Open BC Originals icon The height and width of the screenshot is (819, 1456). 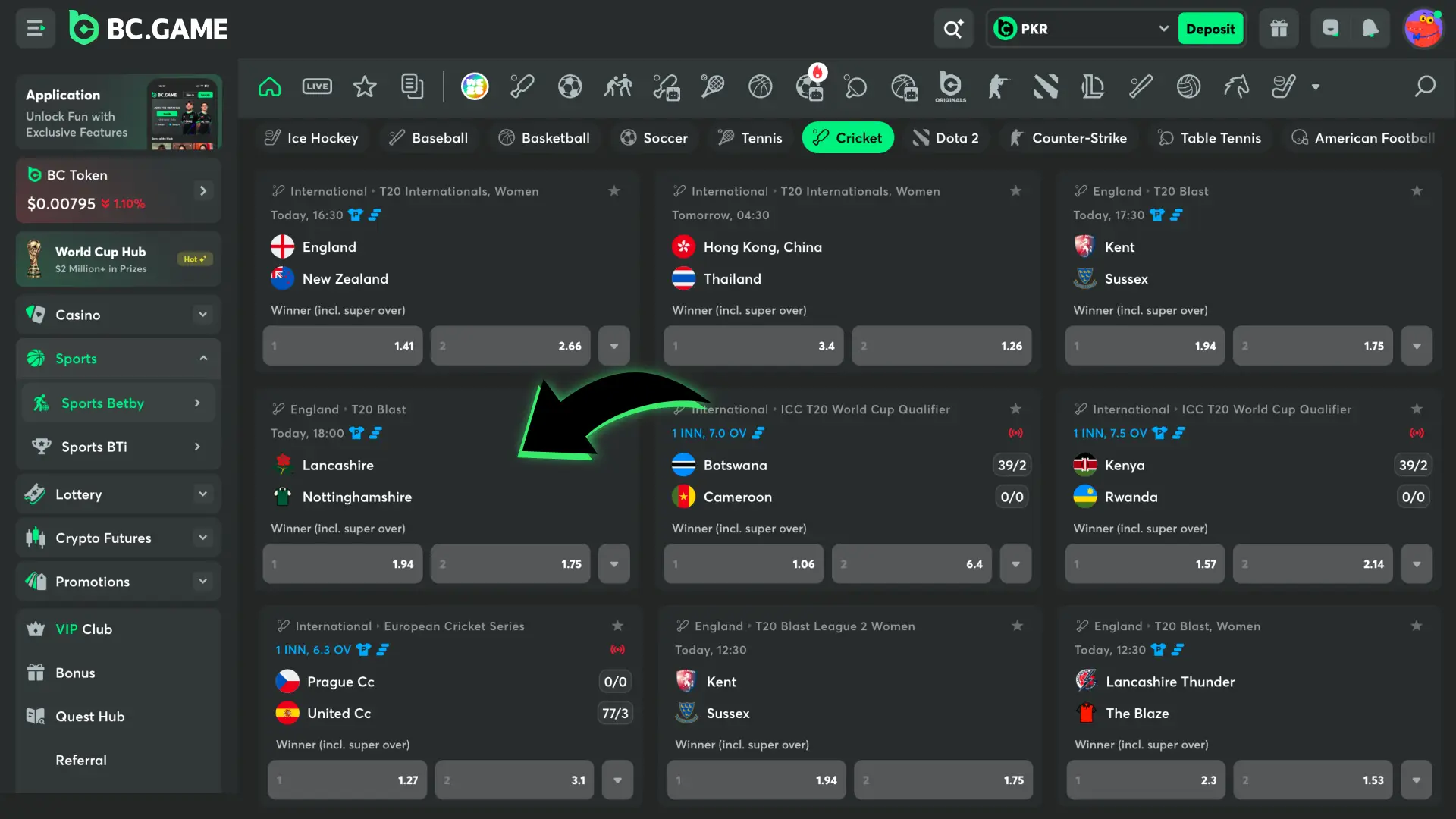950,86
